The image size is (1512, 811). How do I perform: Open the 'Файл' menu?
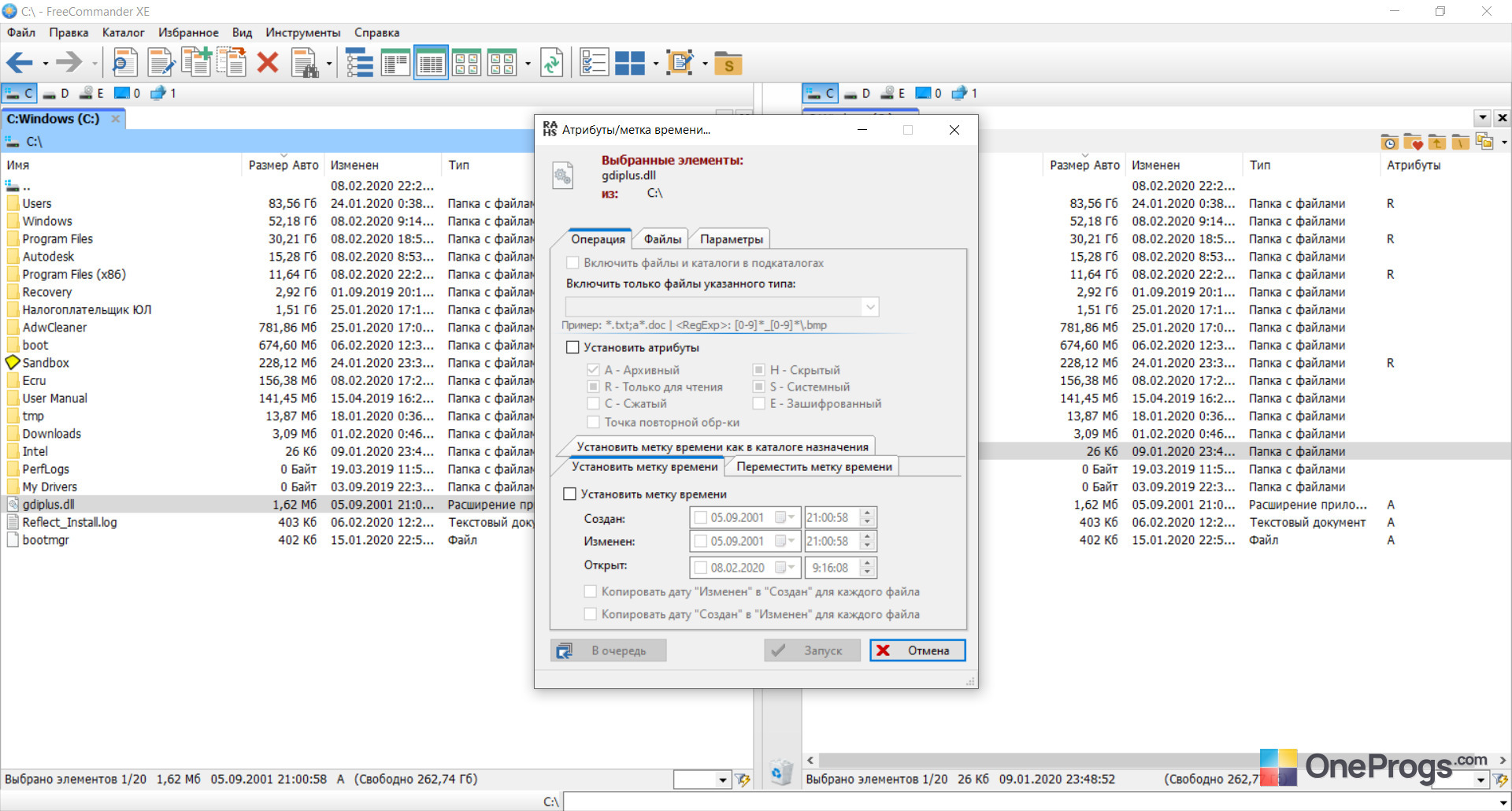point(21,32)
